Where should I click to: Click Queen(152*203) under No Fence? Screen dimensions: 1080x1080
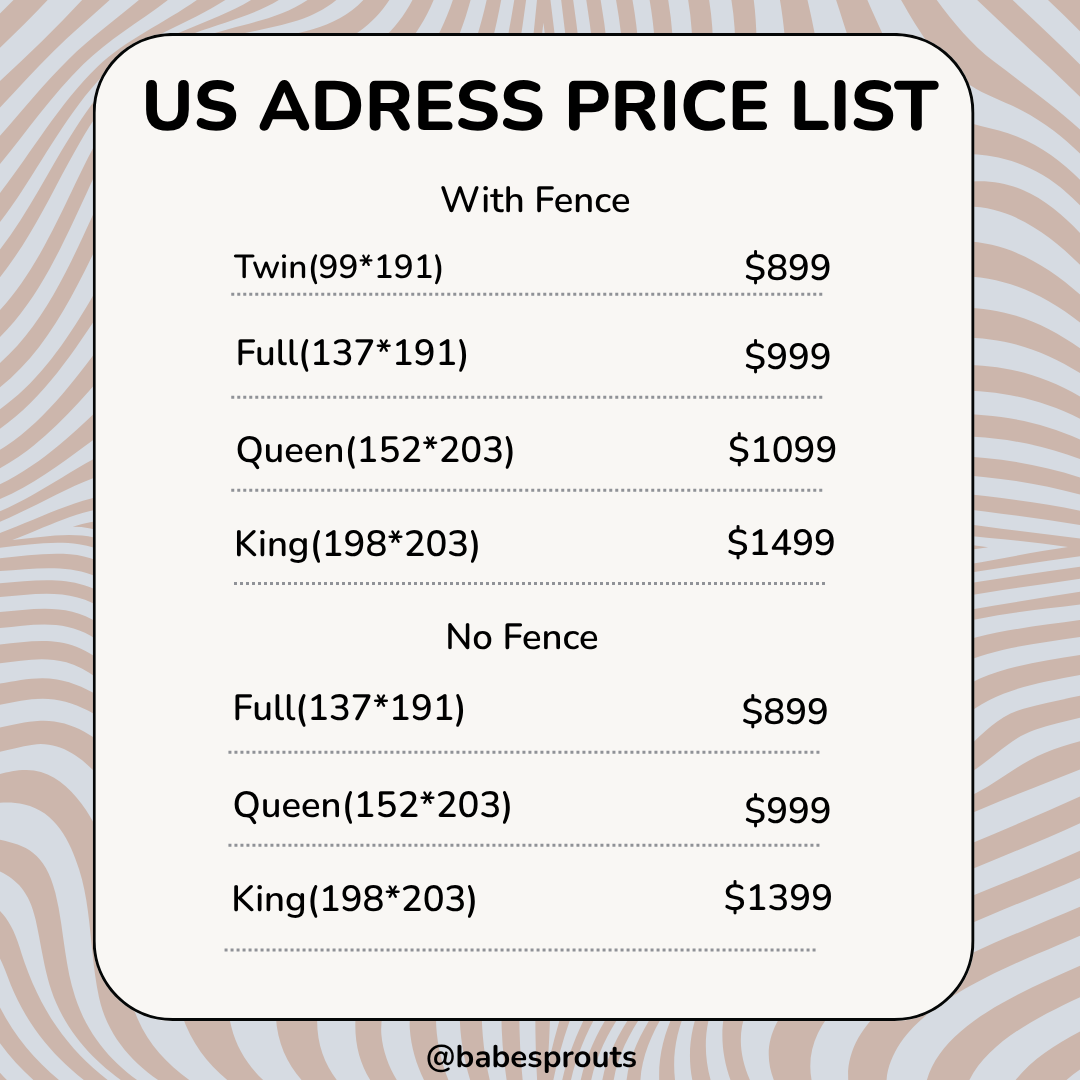[372, 805]
